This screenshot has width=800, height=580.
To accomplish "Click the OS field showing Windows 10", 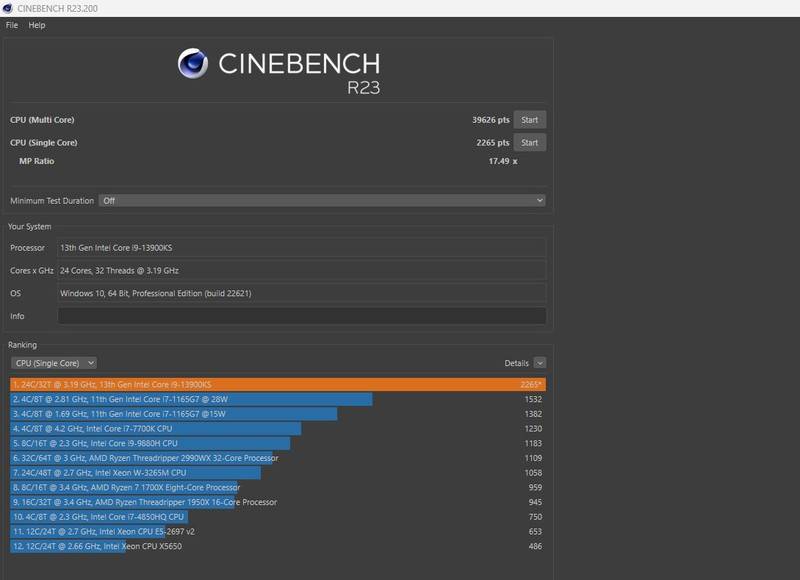I will (302, 293).
